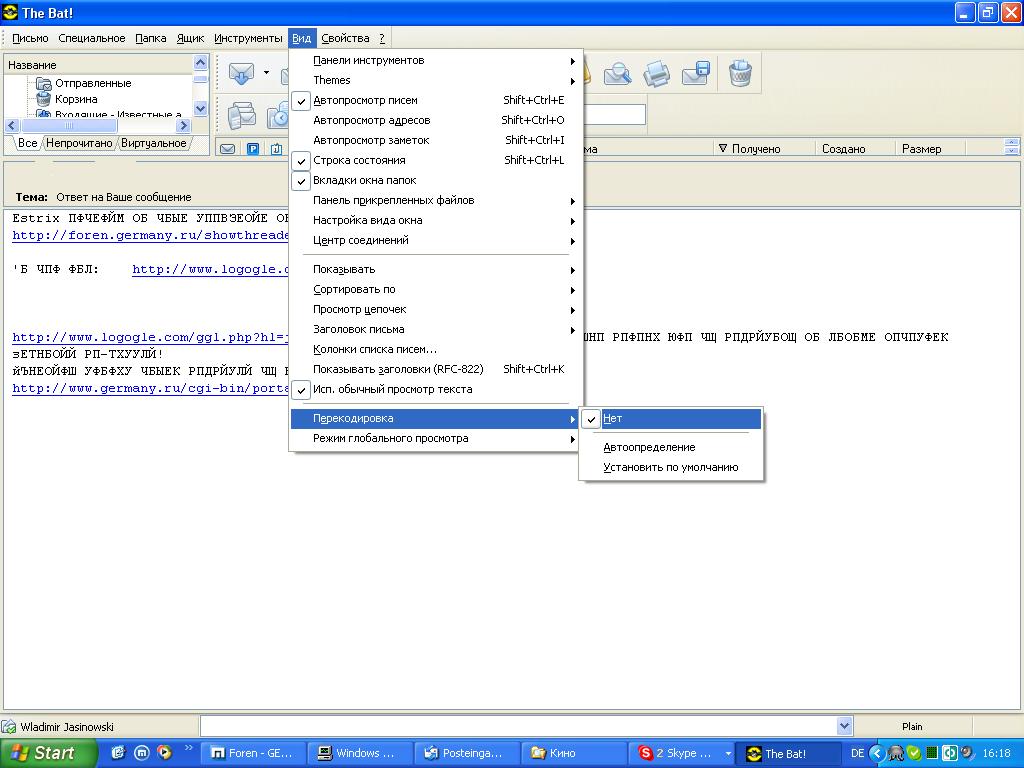Click the envelope column header icon
The image size is (1024, 768).
(227, 149)
